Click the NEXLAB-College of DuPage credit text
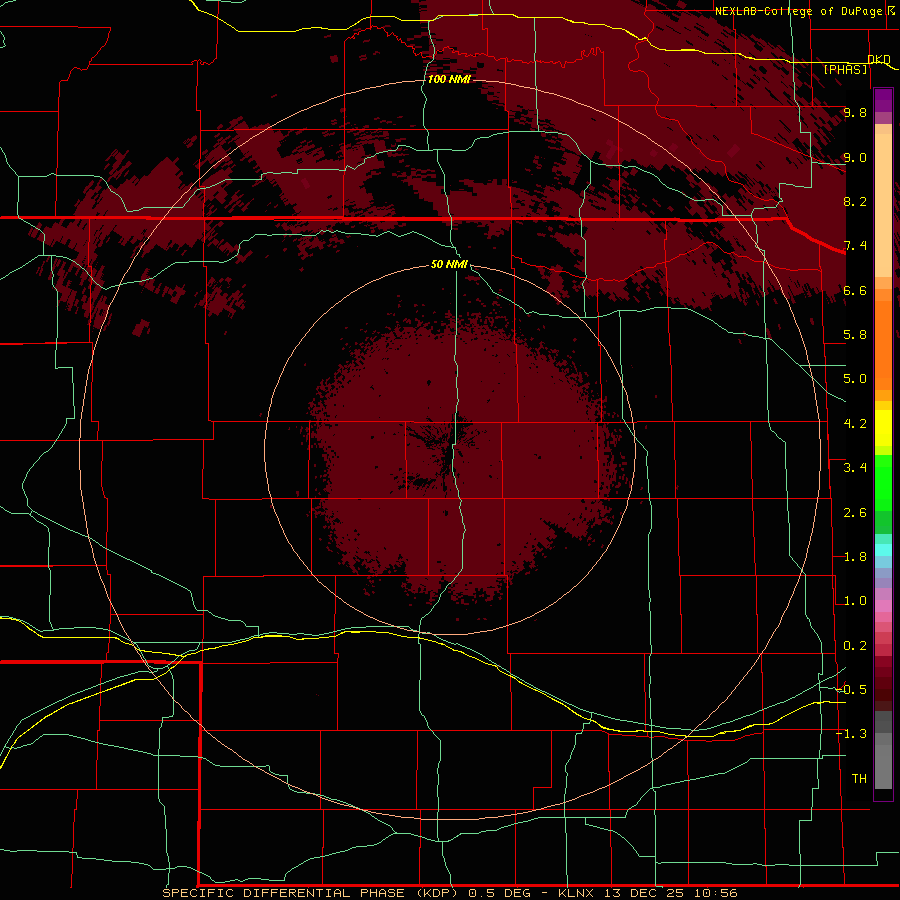900x900 pixels. click(x=798, y=11)
